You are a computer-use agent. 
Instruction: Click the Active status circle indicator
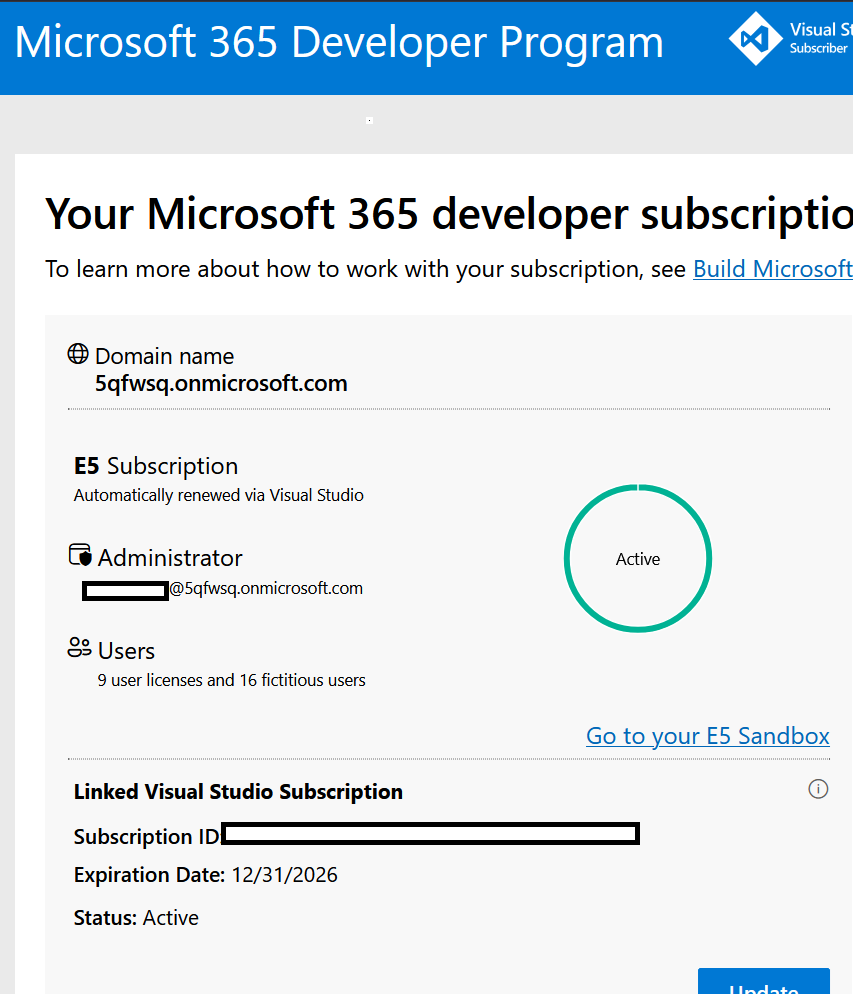[x=638, y=558]
